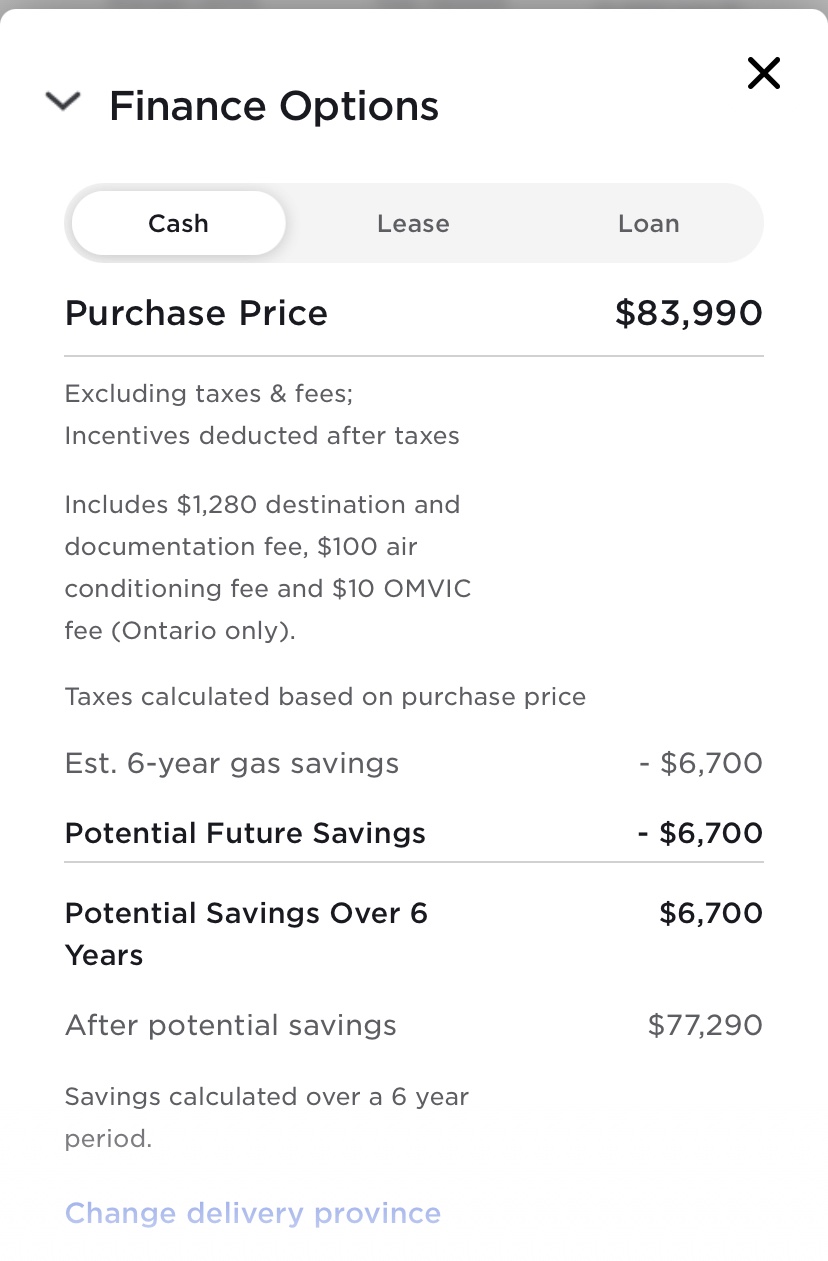828x1261 pixels.
Task: Click the gas savings amount next to Est. 6-year
Action: point(700,764)
